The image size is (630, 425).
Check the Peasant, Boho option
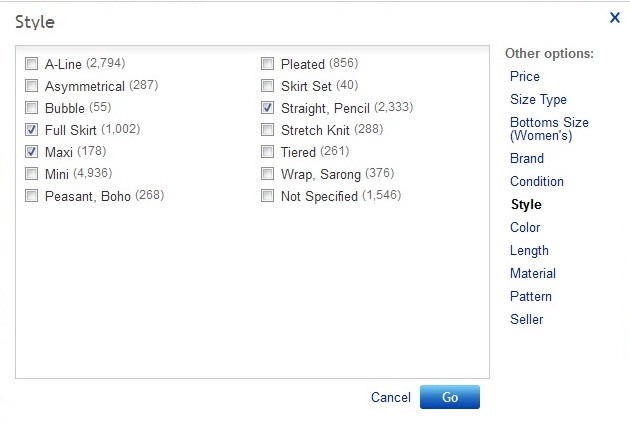31,196
